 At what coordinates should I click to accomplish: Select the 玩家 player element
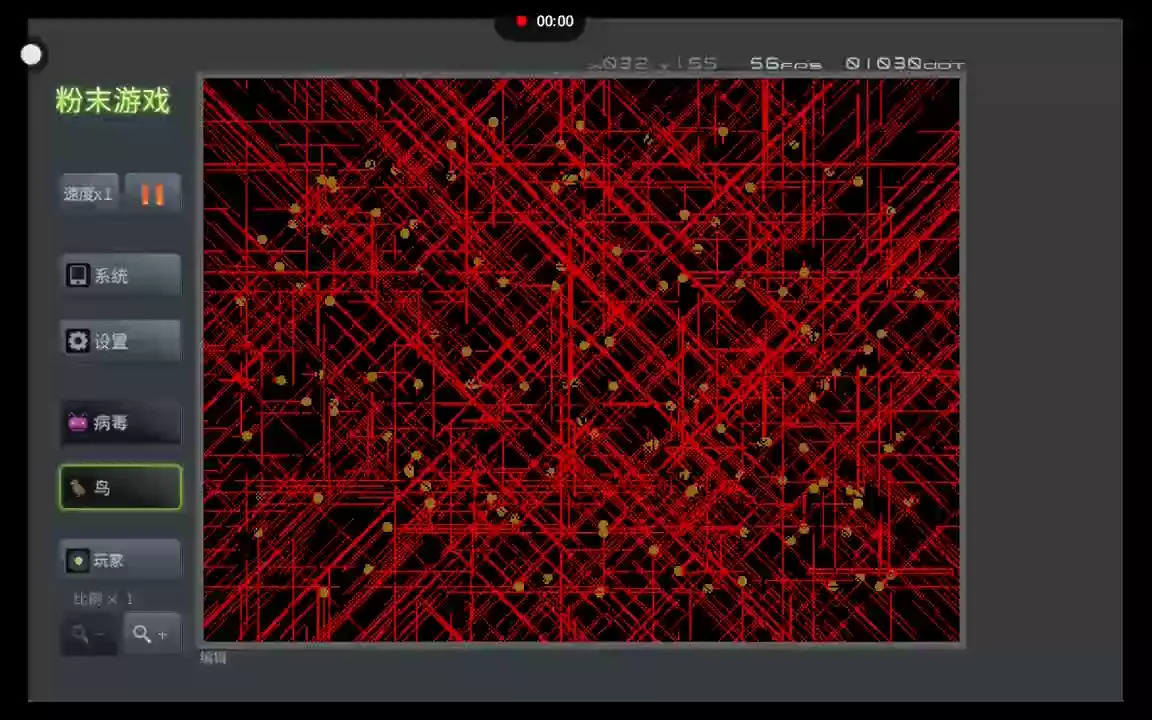coord(120,561)
